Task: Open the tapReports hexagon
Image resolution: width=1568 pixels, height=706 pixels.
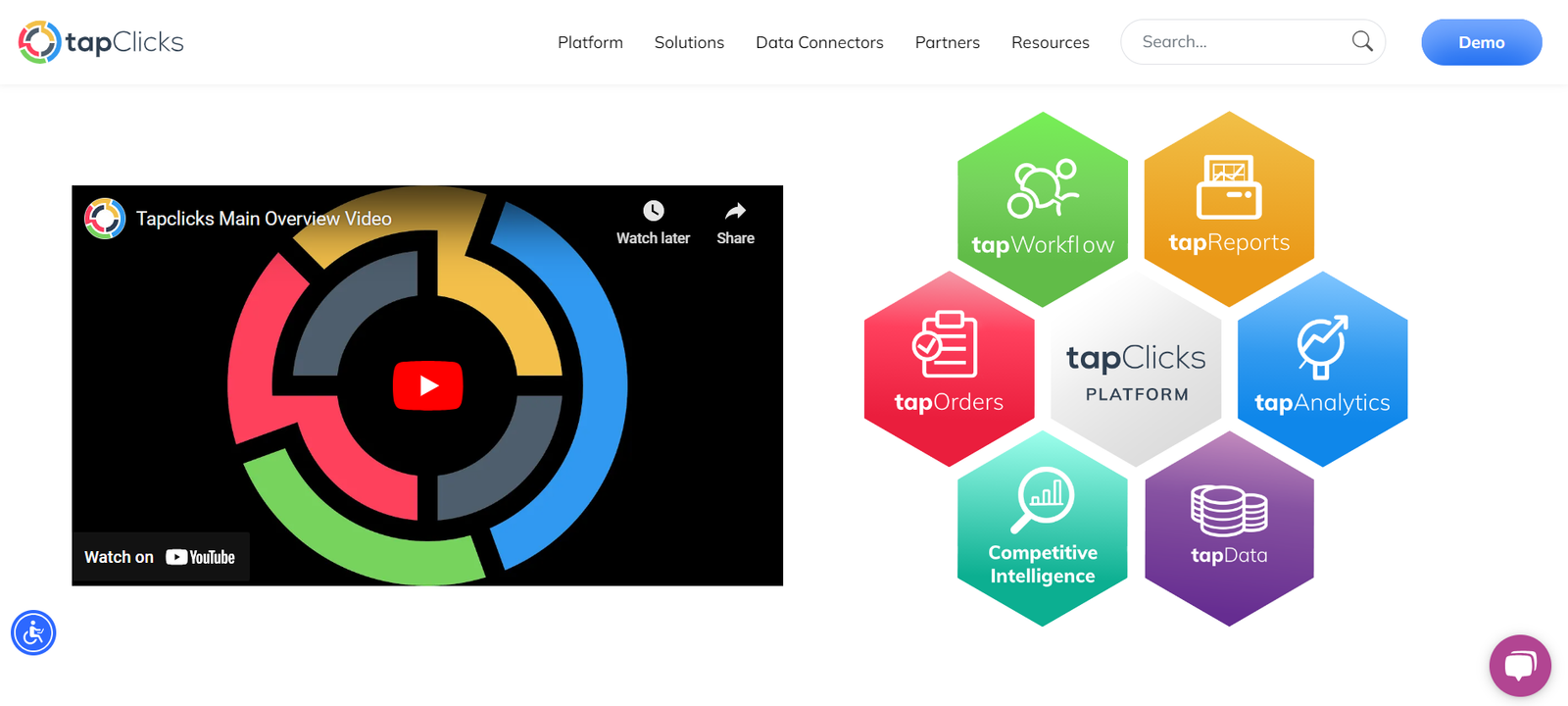Action: pos(1229,209)
